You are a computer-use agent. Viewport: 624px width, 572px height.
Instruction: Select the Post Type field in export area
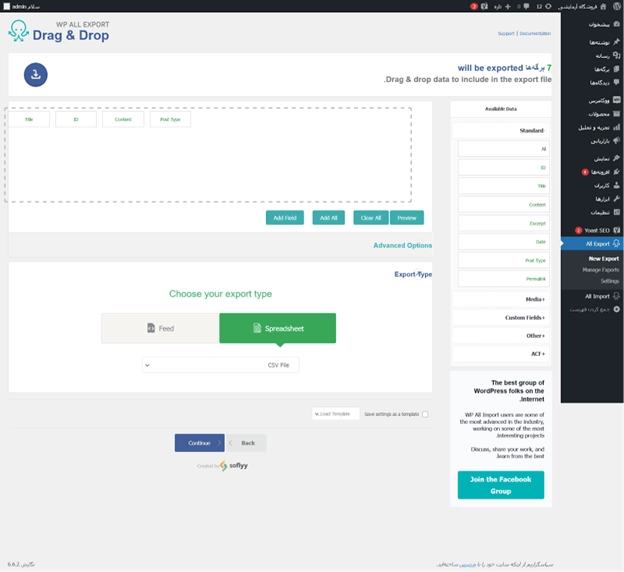click(x=170, y=119)
